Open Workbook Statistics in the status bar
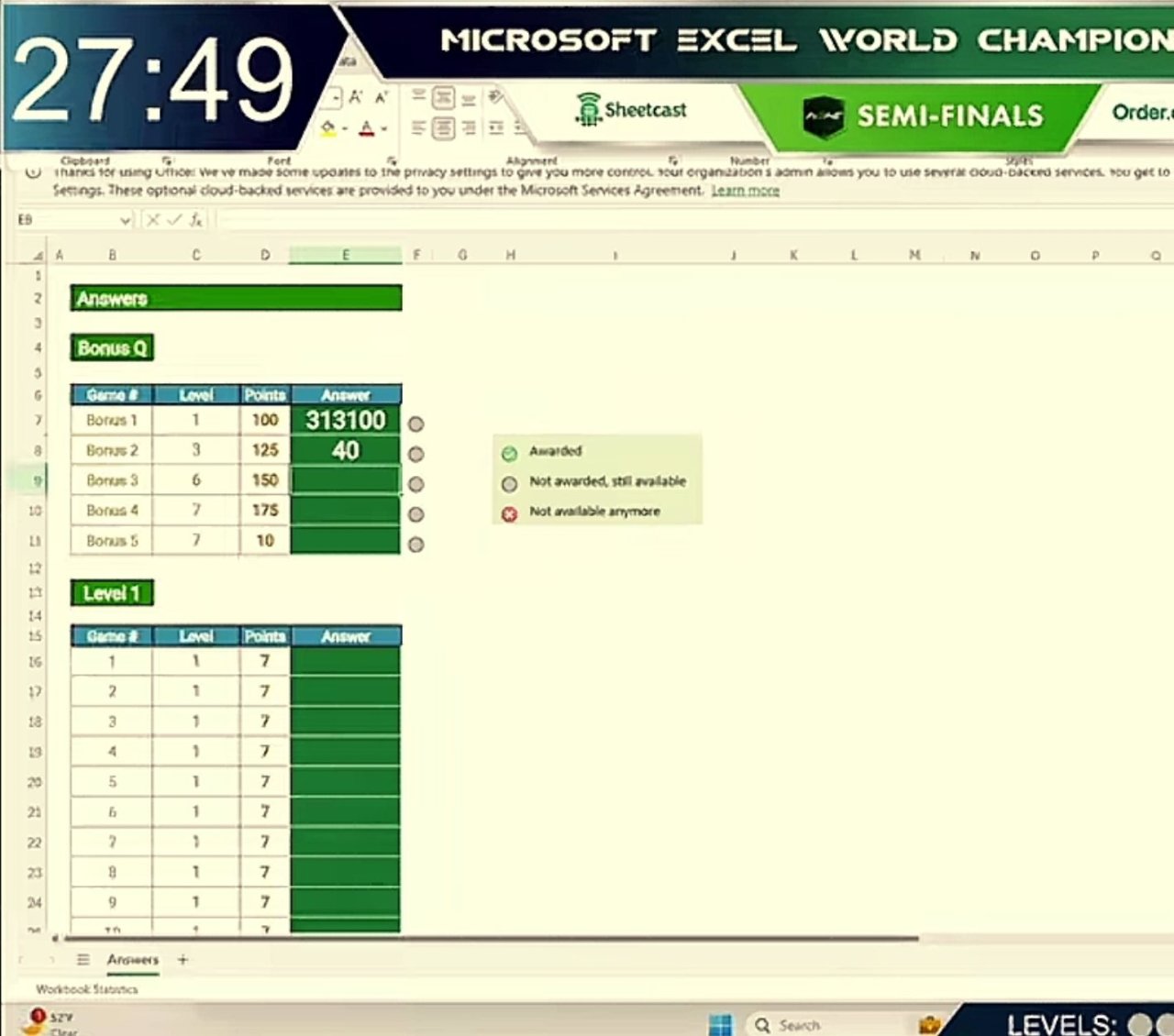 coord(87,989)
